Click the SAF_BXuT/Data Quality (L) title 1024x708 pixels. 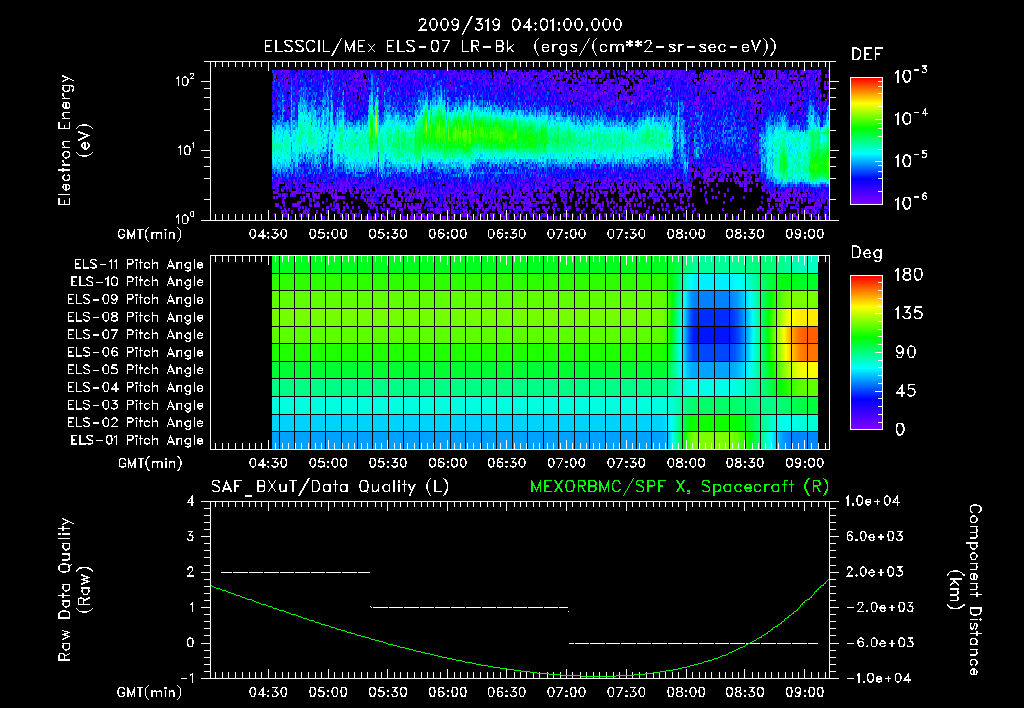[330, 487]
